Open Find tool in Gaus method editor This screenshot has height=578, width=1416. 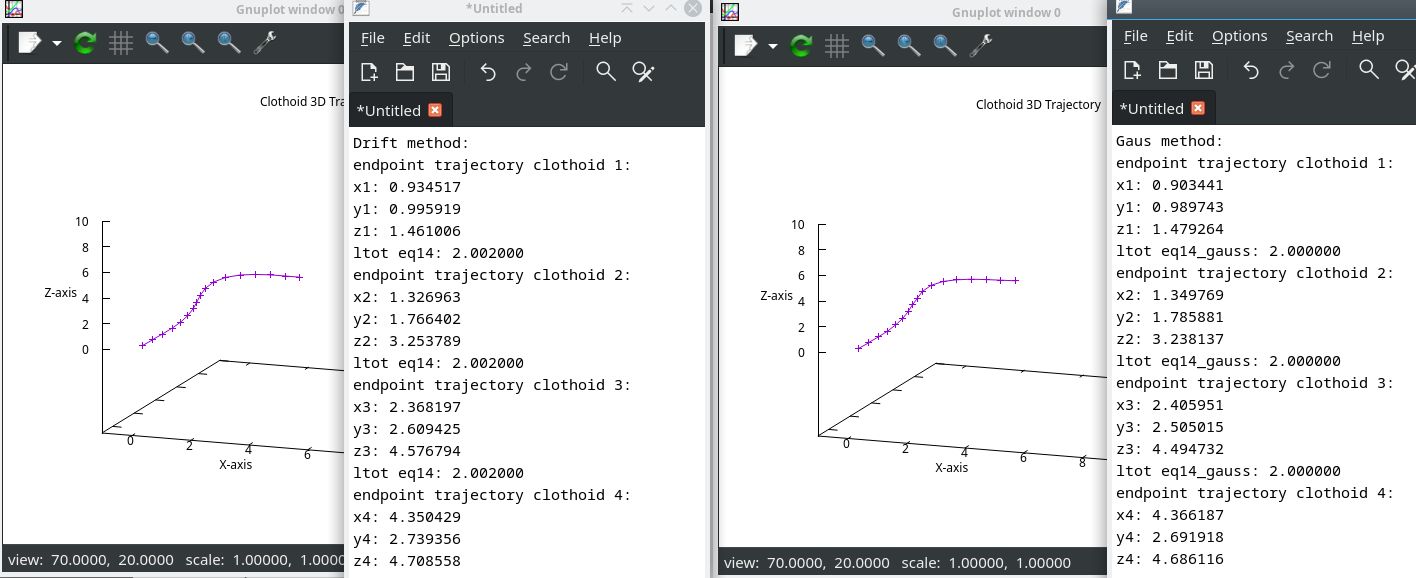[1369, 69]
